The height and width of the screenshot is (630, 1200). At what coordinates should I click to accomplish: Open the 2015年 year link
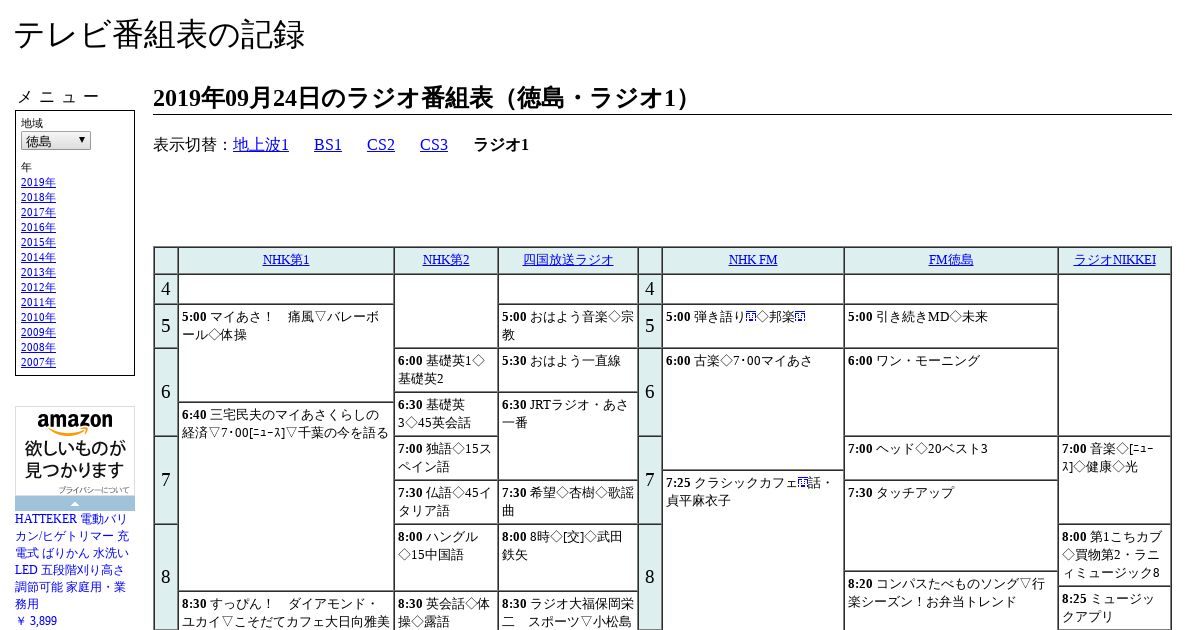pyautogui.click(x=38, y=242)
